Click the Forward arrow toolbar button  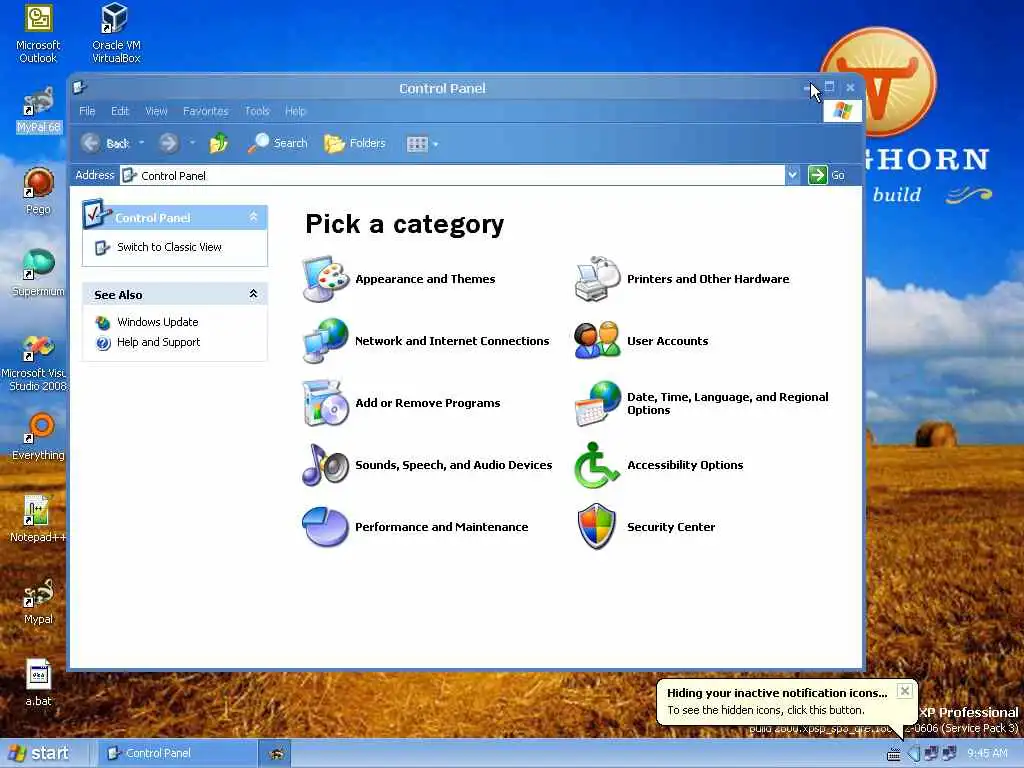coord(168,143)
